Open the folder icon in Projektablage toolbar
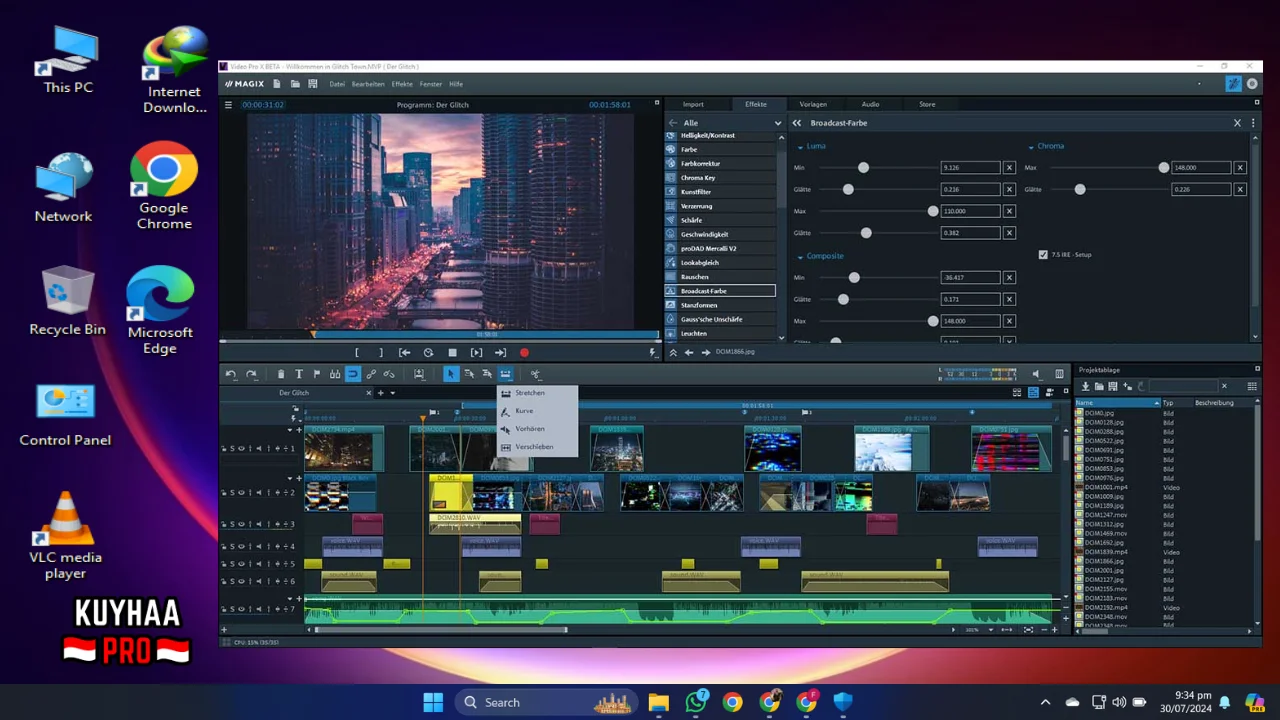This screenshot has width=1280, height=720. (x=1099, y=386)
